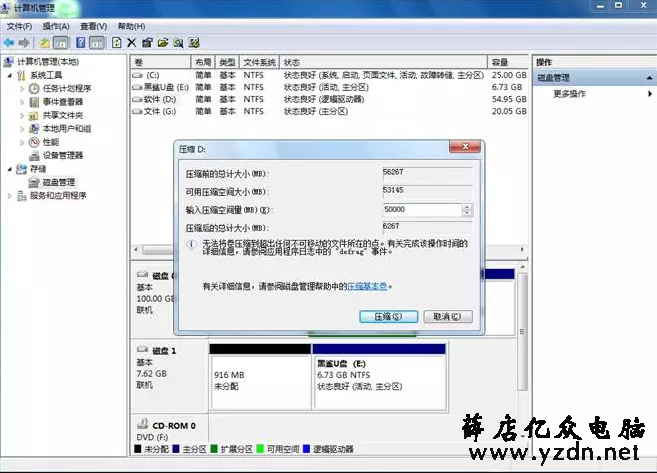
Task: Click the spinner arrows beside 50000
Action: 467,210
